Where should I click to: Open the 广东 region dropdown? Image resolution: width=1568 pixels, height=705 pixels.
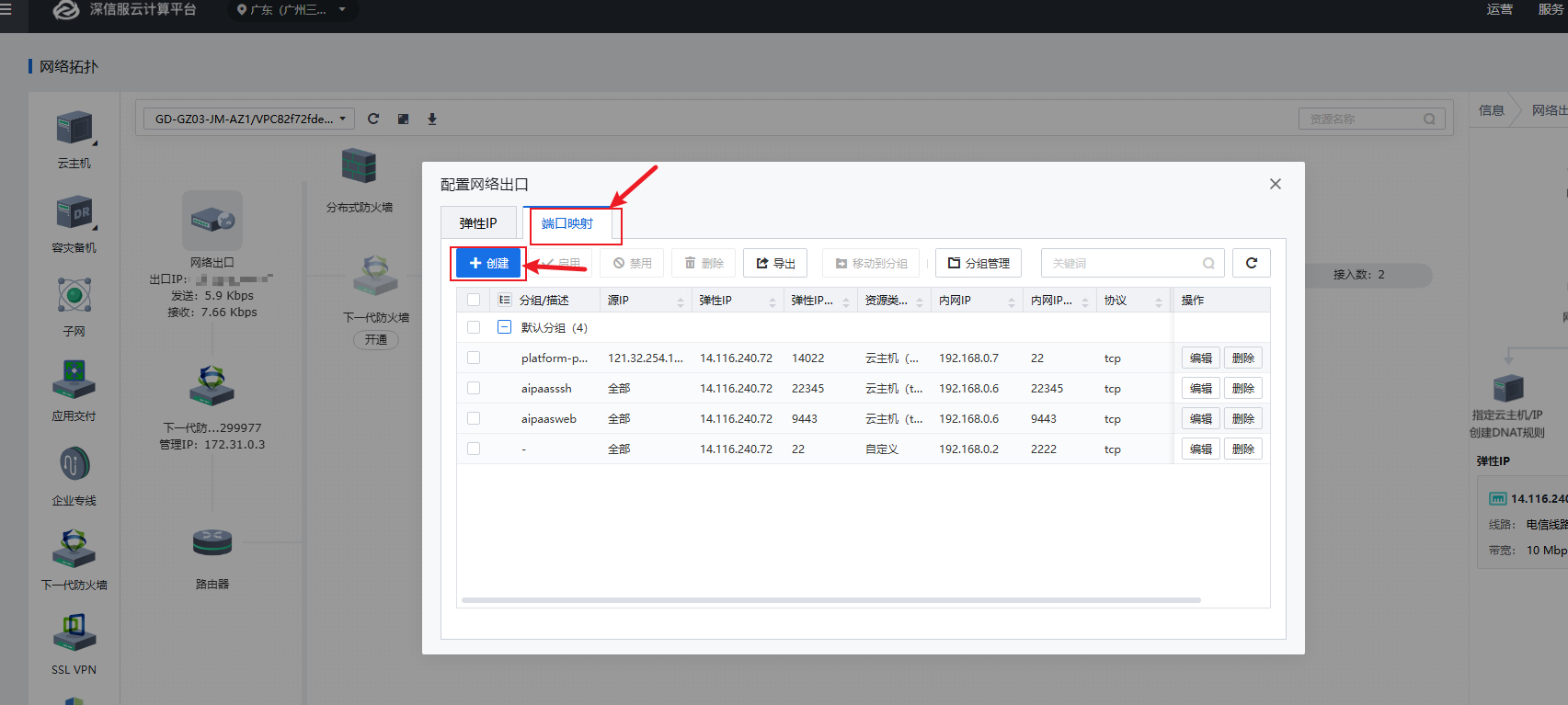pos(291,10)
